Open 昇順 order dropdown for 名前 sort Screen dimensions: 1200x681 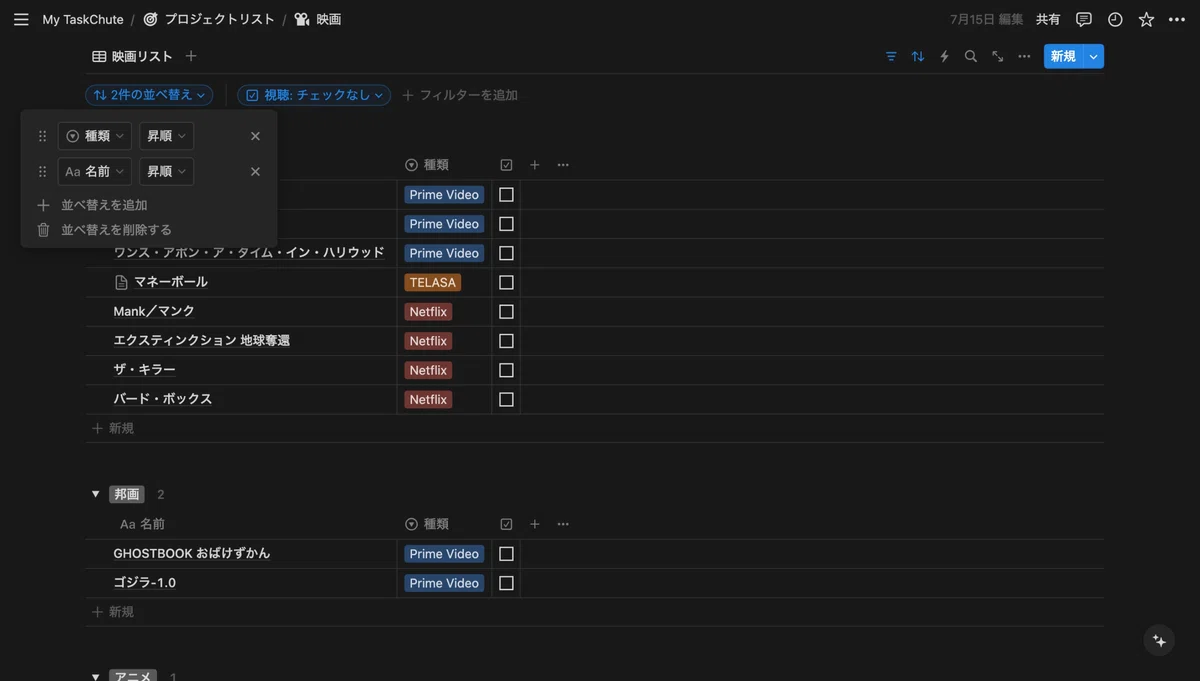click(166, 172)
